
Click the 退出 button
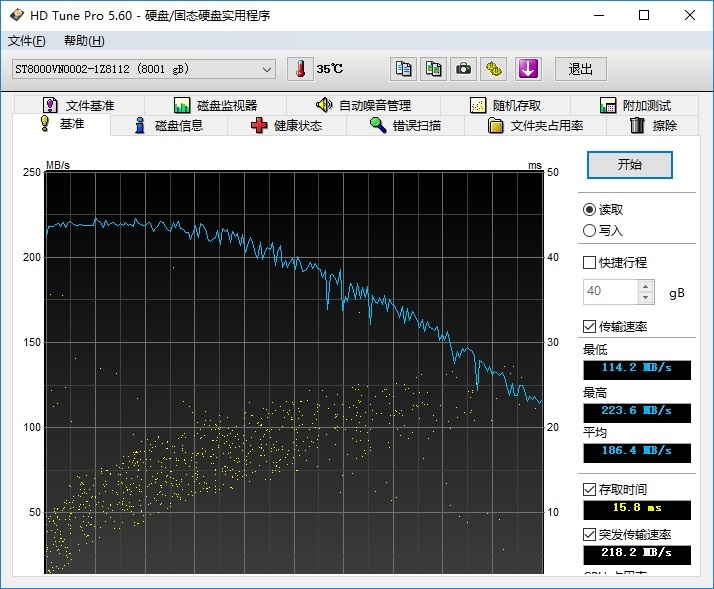coord(581,69)
